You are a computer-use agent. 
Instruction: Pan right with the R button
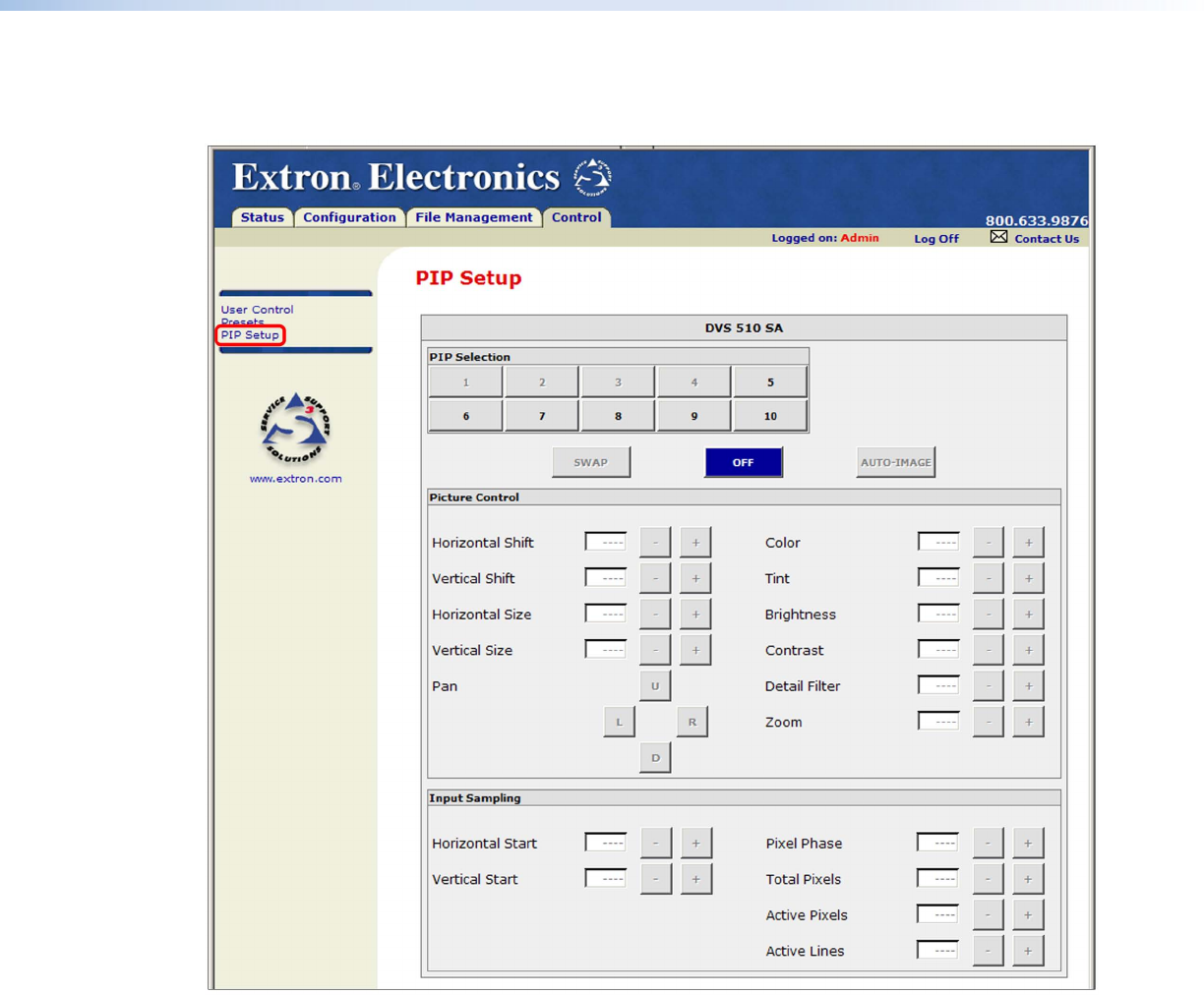tap(692, 722)
